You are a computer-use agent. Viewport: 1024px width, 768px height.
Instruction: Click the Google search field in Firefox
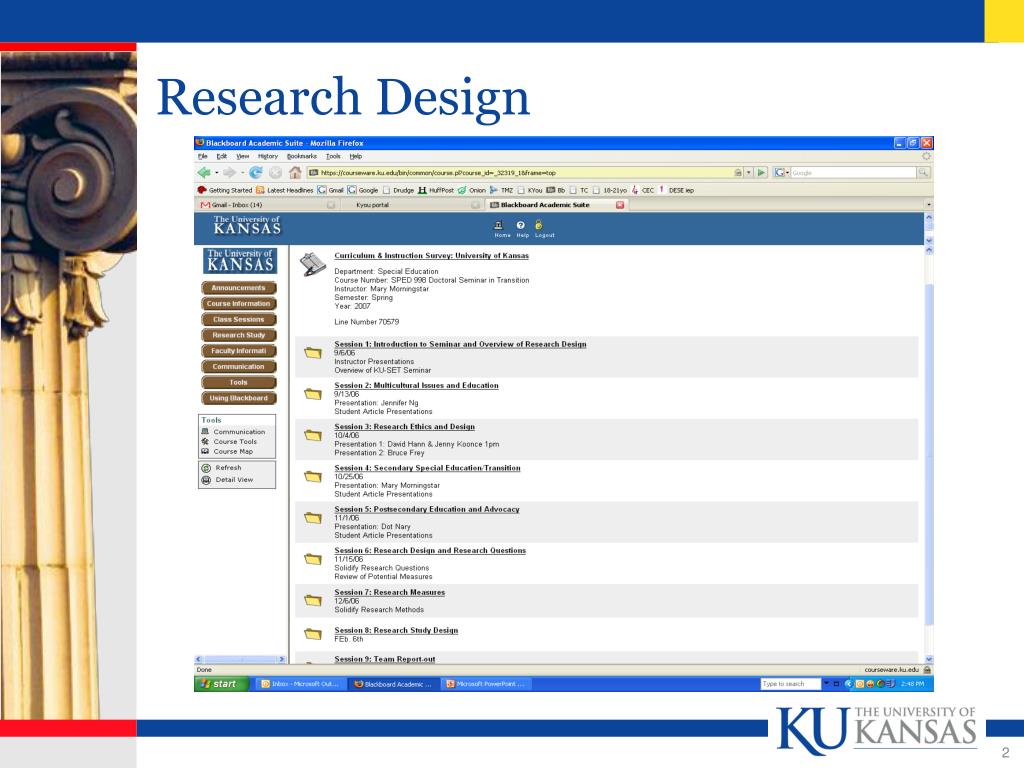click(x=854, y=172)
